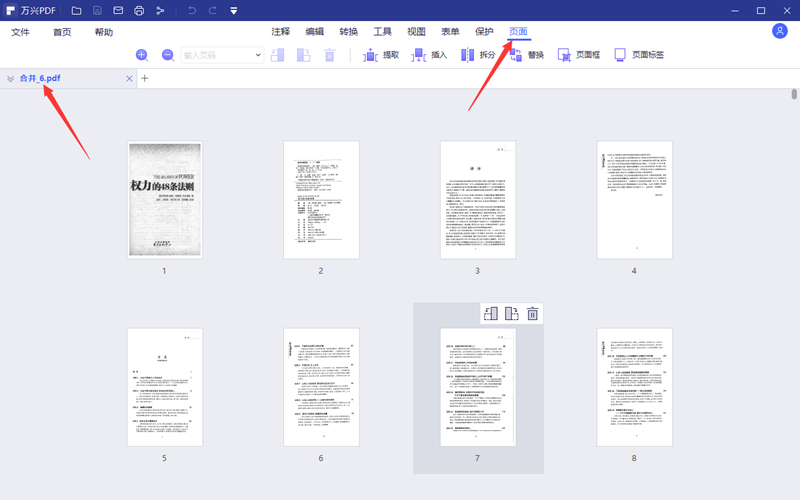Open the user account avatar
The width and height of the screenshot is (800, 500).
click(780, 31)
